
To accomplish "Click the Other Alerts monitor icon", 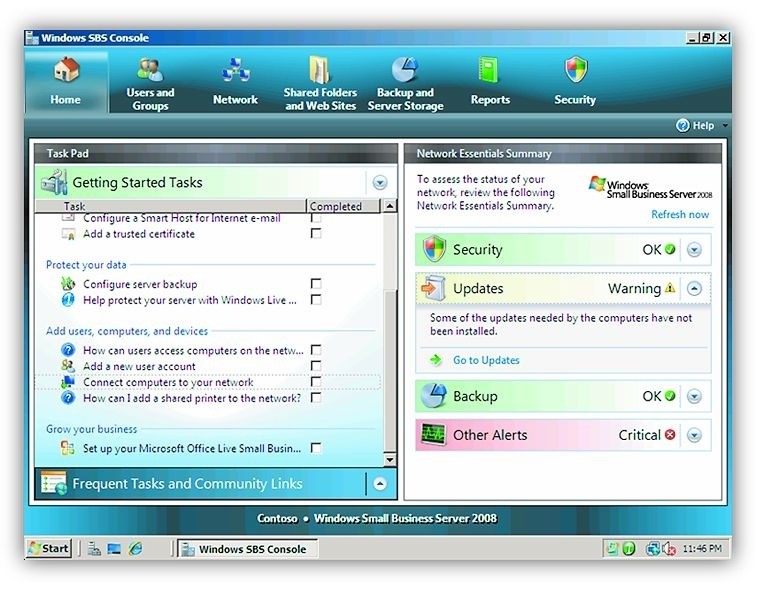I will point(433,435).
